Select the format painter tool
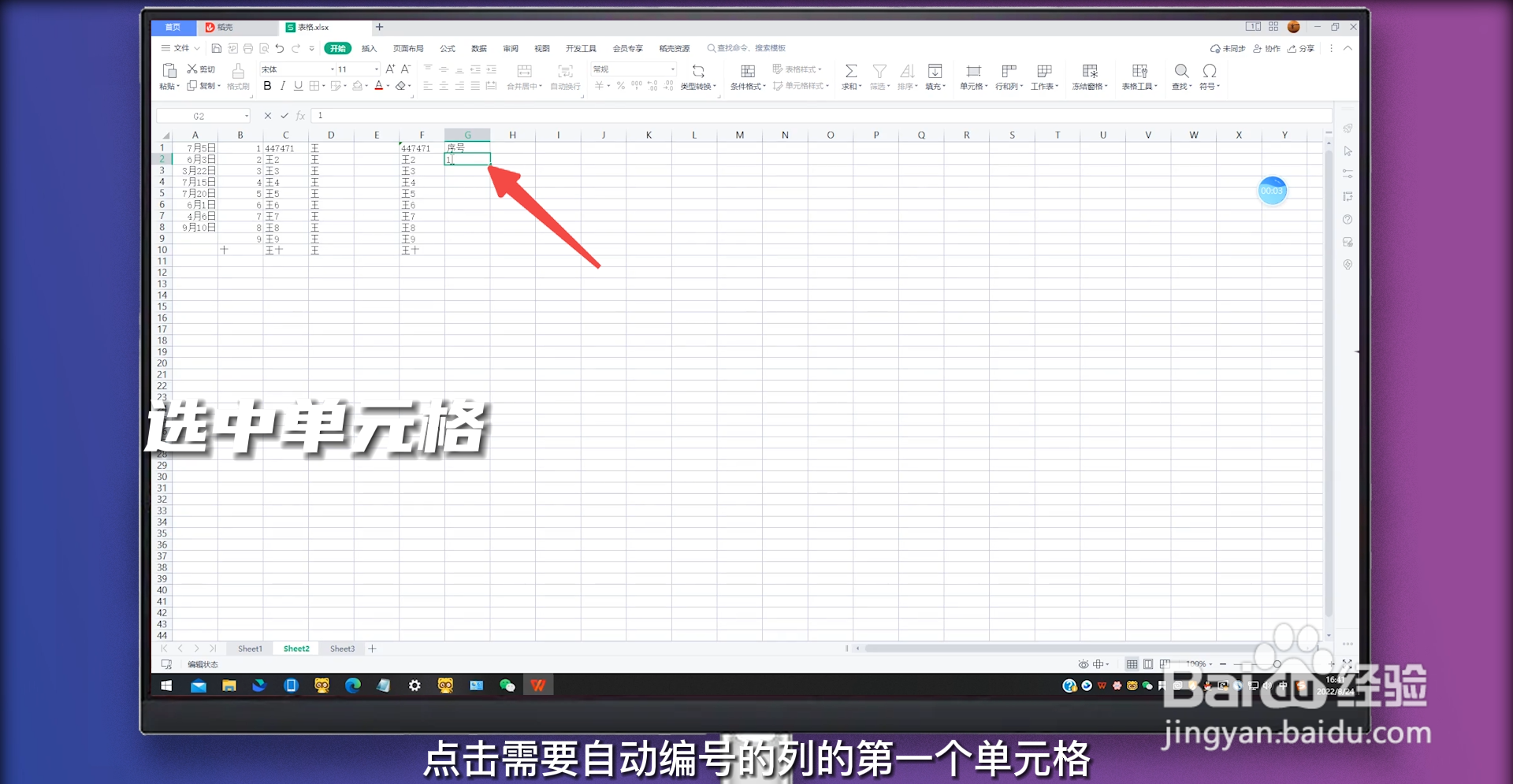 click(x=237, y=77)
